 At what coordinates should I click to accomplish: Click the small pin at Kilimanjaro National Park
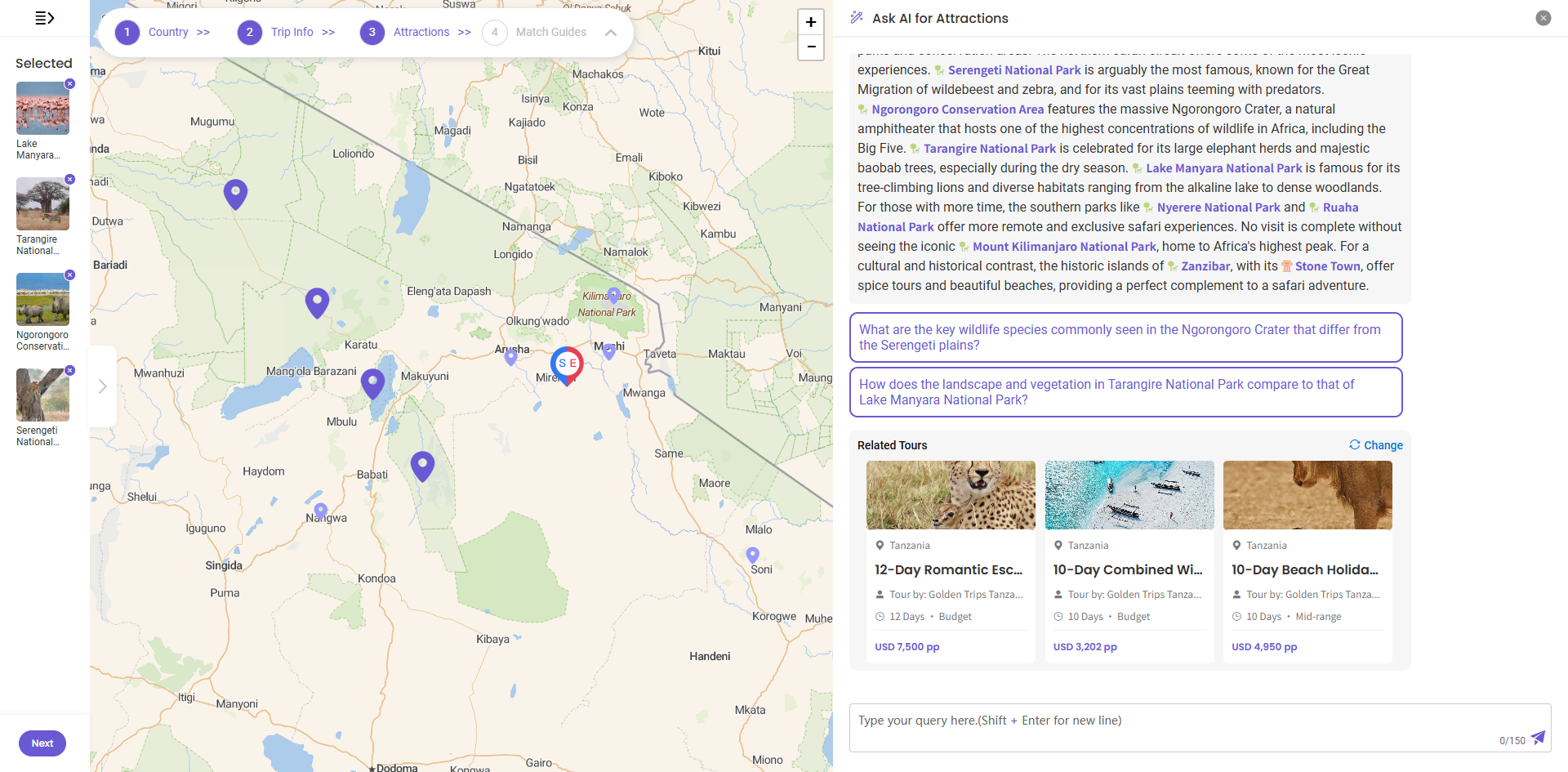click(614, 295)
